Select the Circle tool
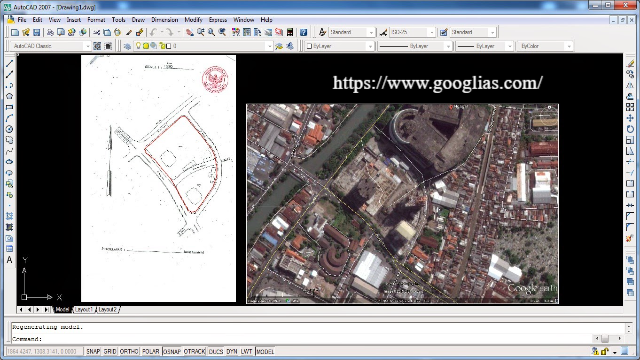Image resolution: width=640 pixels, height=360 pixels. pyautogui.click(x=9, y=129)
